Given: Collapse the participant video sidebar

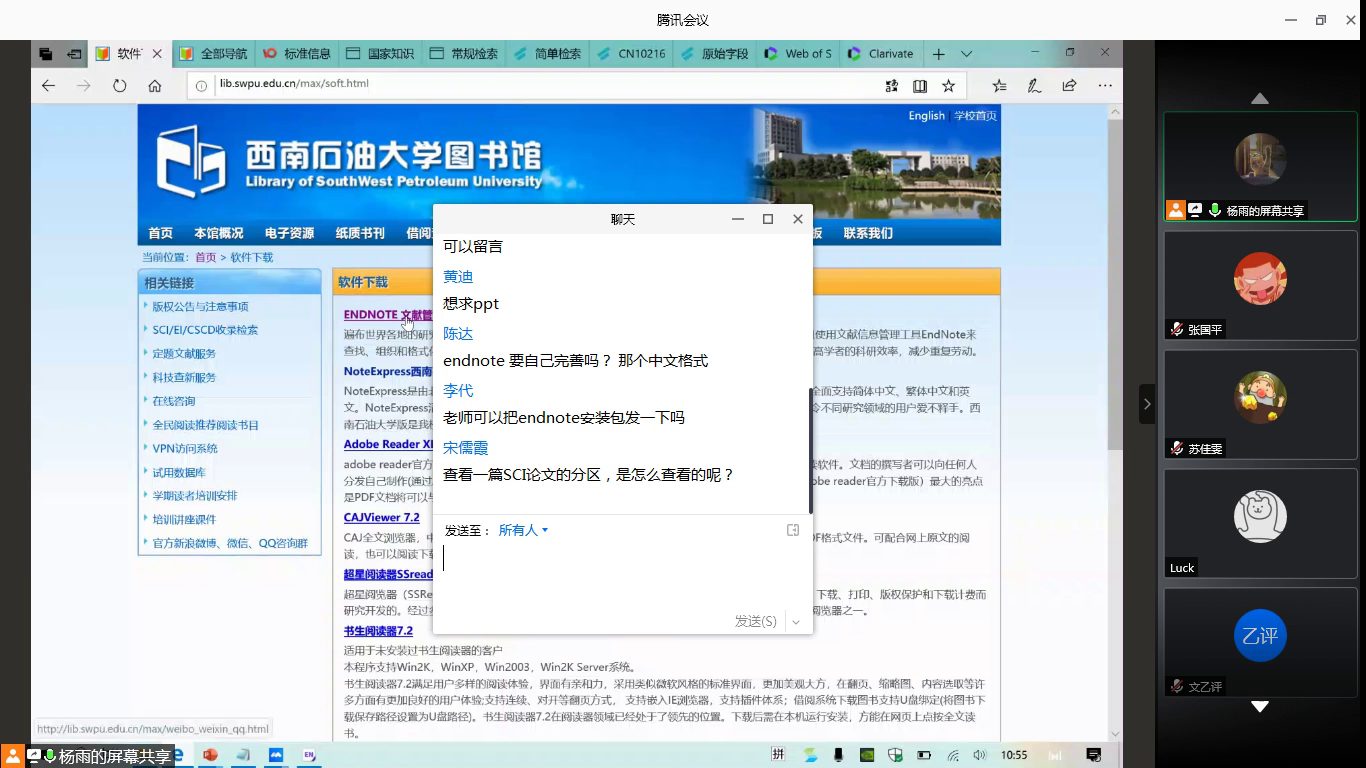Looking at the screenshot, I should point(1146,404).
